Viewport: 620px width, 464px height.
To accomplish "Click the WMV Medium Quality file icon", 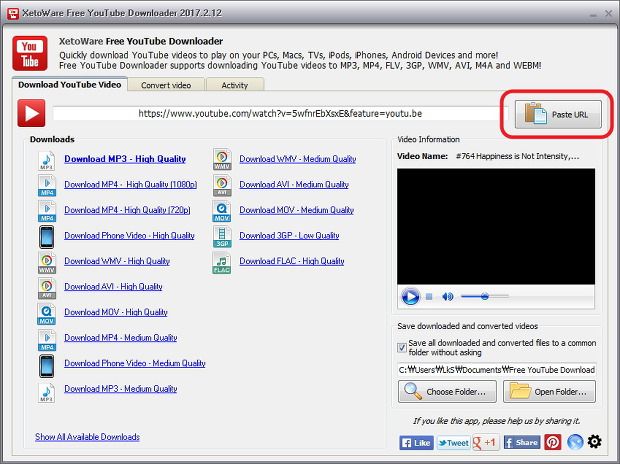I will pyautogui.click(x=222, y=159).
